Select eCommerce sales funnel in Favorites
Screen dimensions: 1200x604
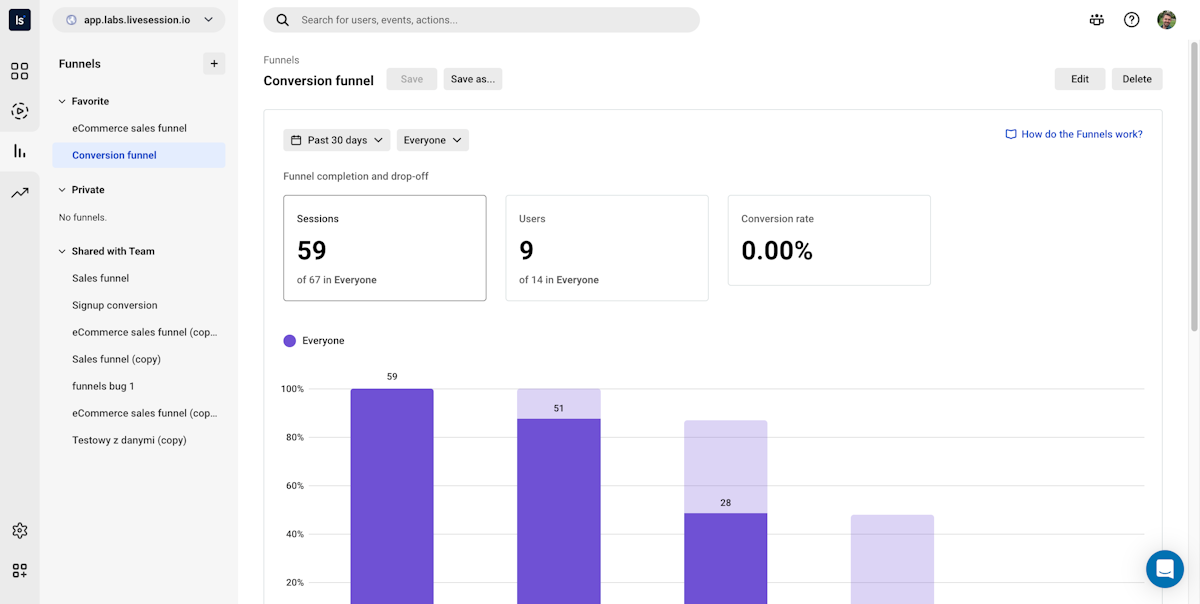tap(129, 128)
